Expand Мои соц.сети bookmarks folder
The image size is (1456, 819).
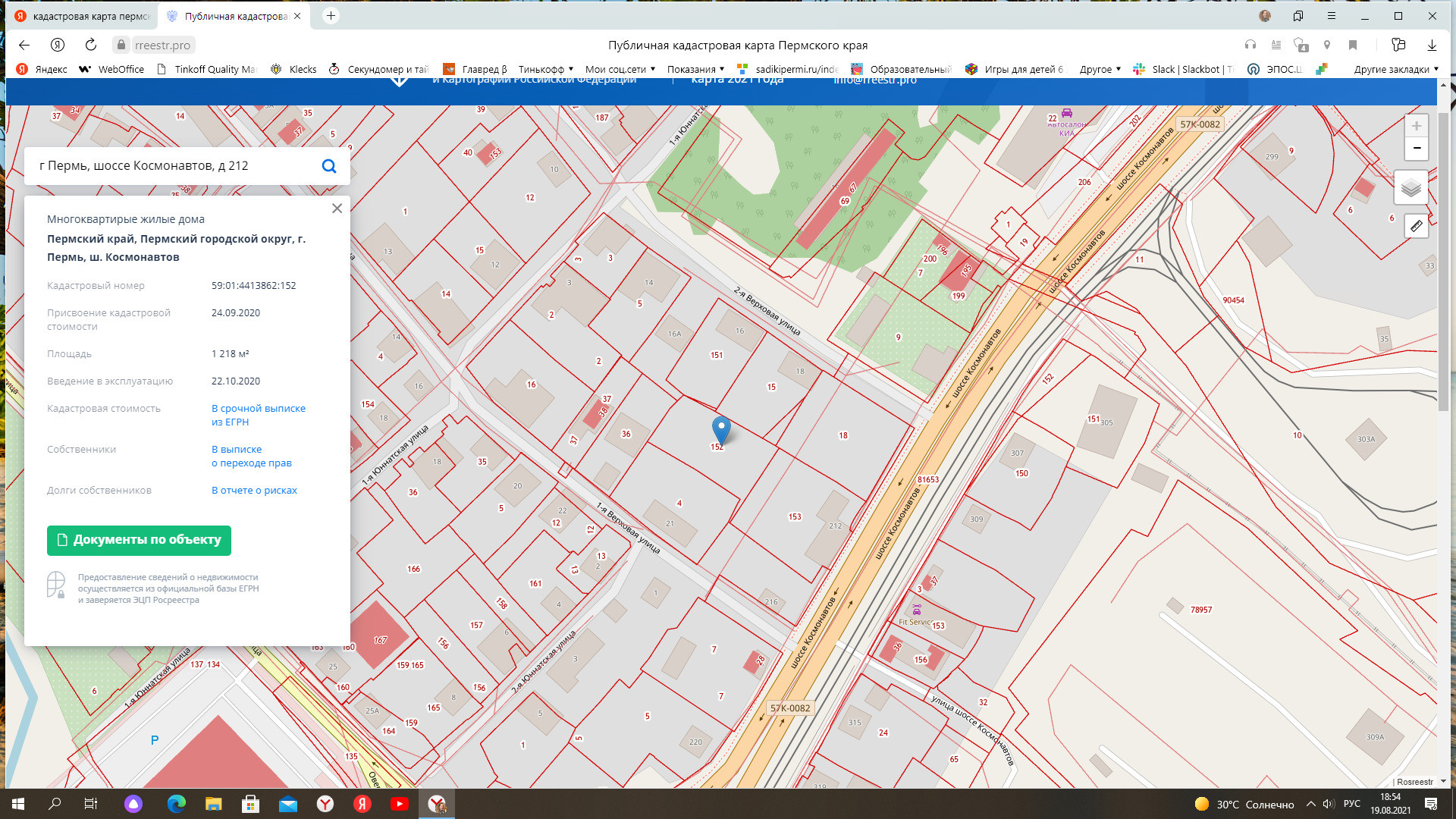tap(620, 69)
